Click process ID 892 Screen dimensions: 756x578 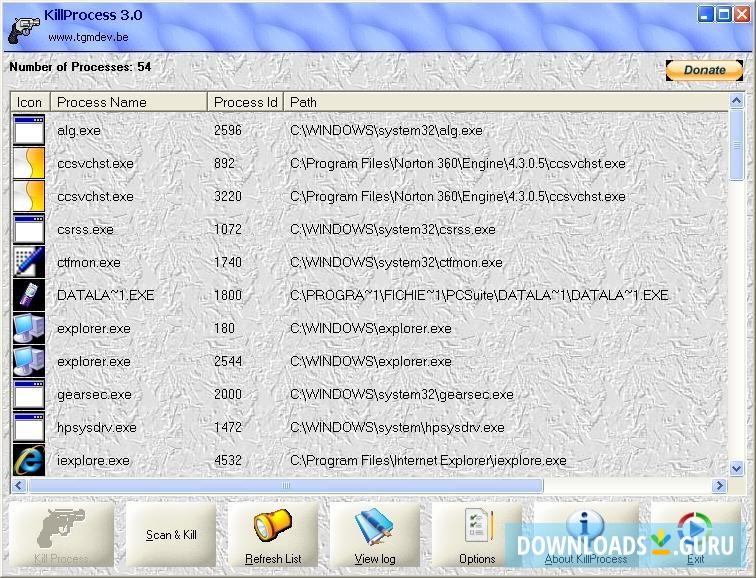pyautogui.click(x=224, y=163)
